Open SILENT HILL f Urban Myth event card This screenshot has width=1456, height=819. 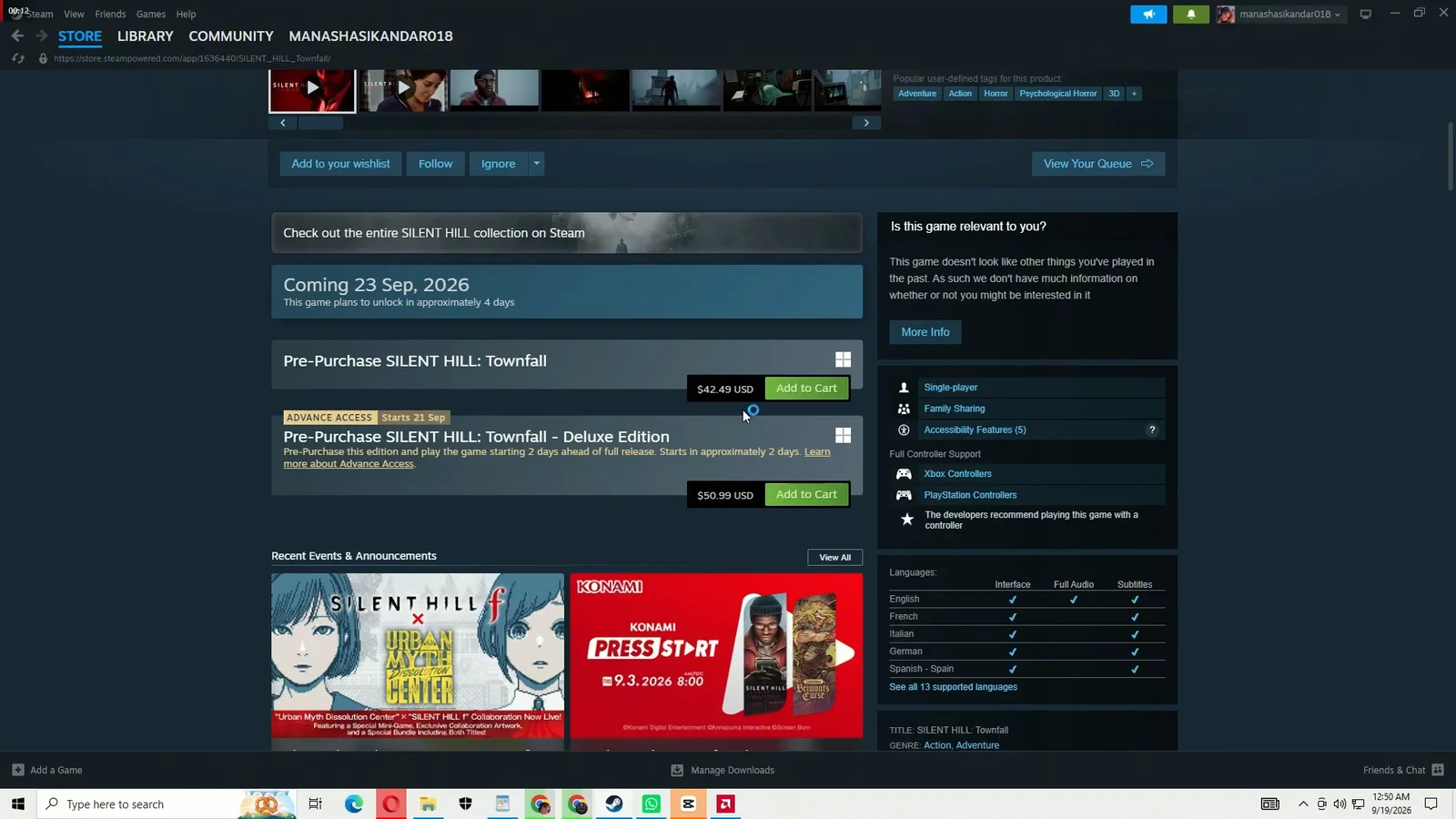click(418, 655)
